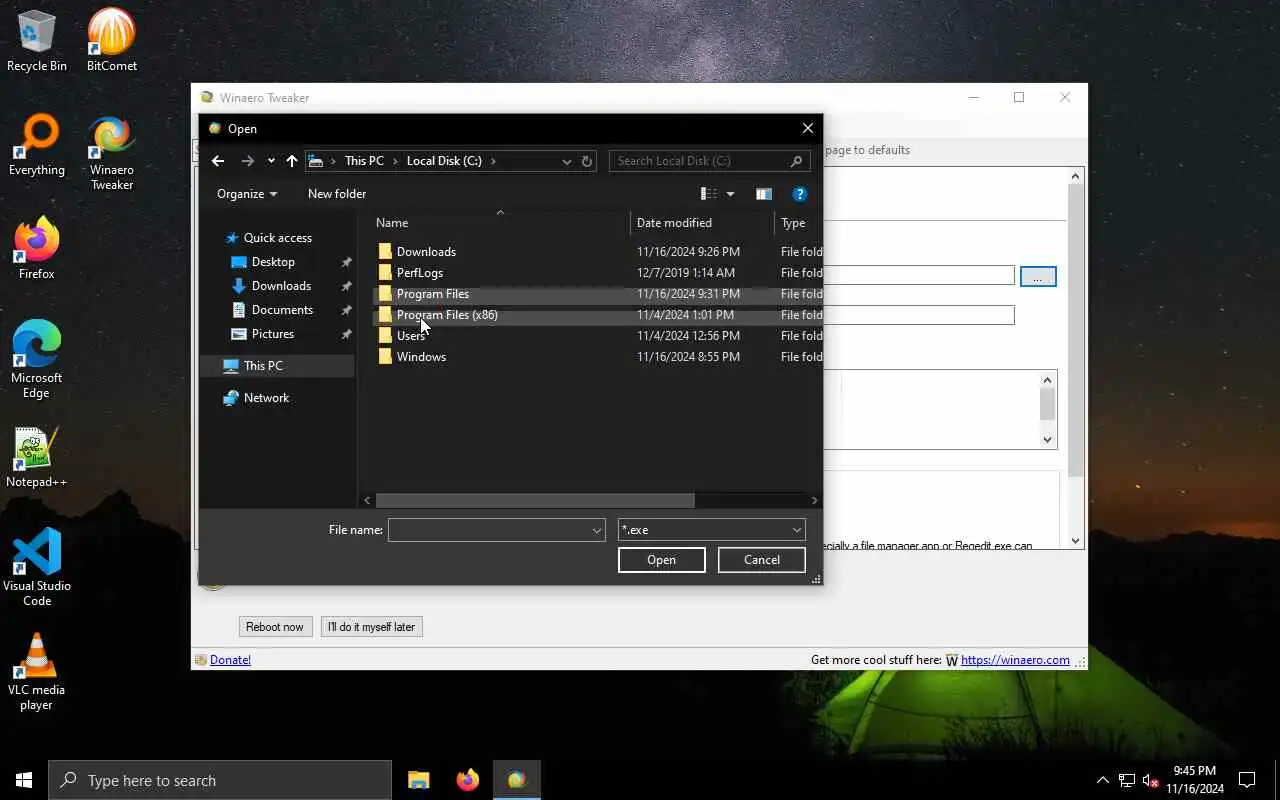The height and width of the screenshot is (800, 1280).
Task: Open Everything desktop shortcut
Action: point(37,145)
